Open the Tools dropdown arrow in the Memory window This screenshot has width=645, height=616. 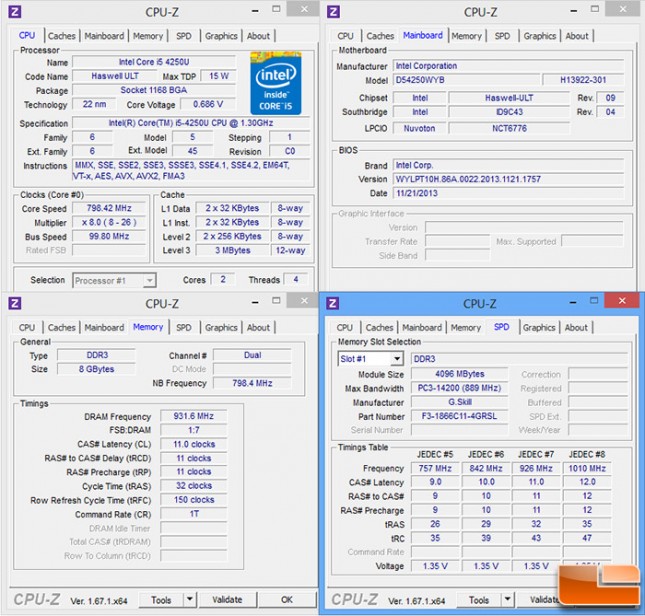[190, 600]
